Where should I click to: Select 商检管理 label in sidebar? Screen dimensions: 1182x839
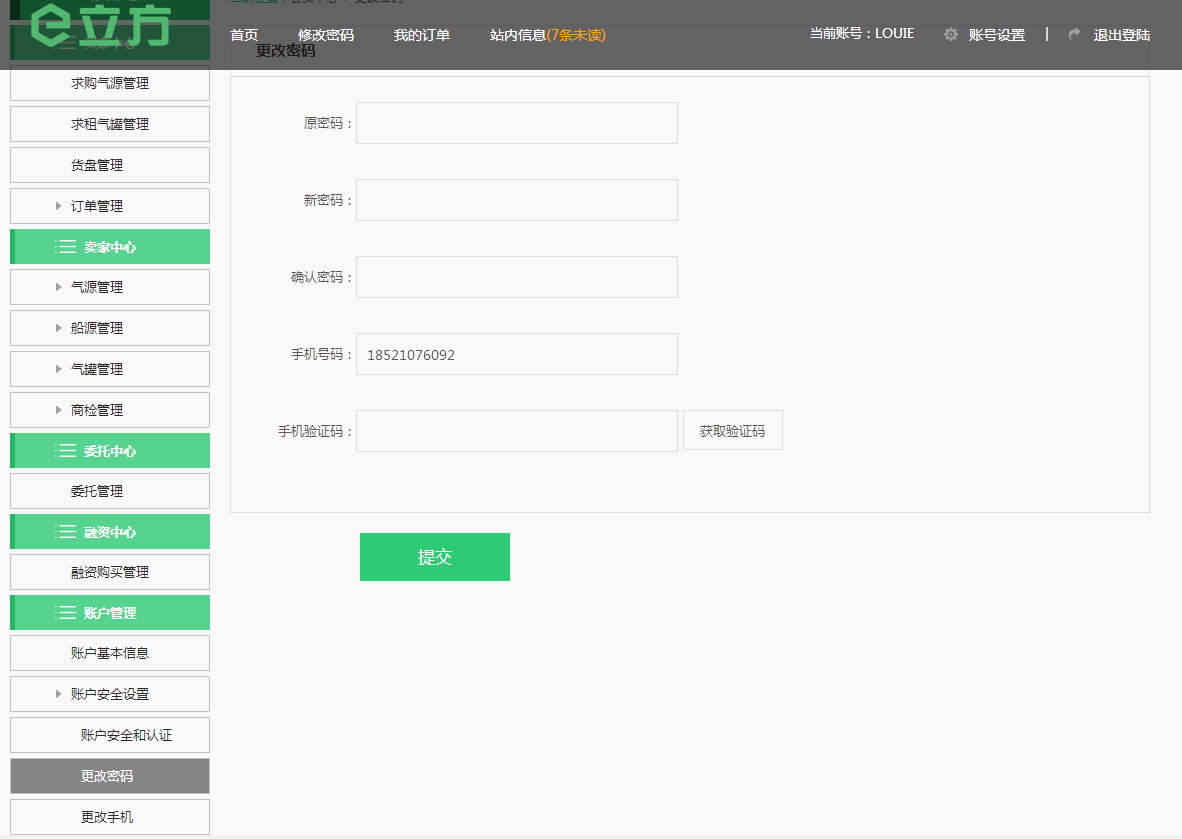[x=96, y=410]
